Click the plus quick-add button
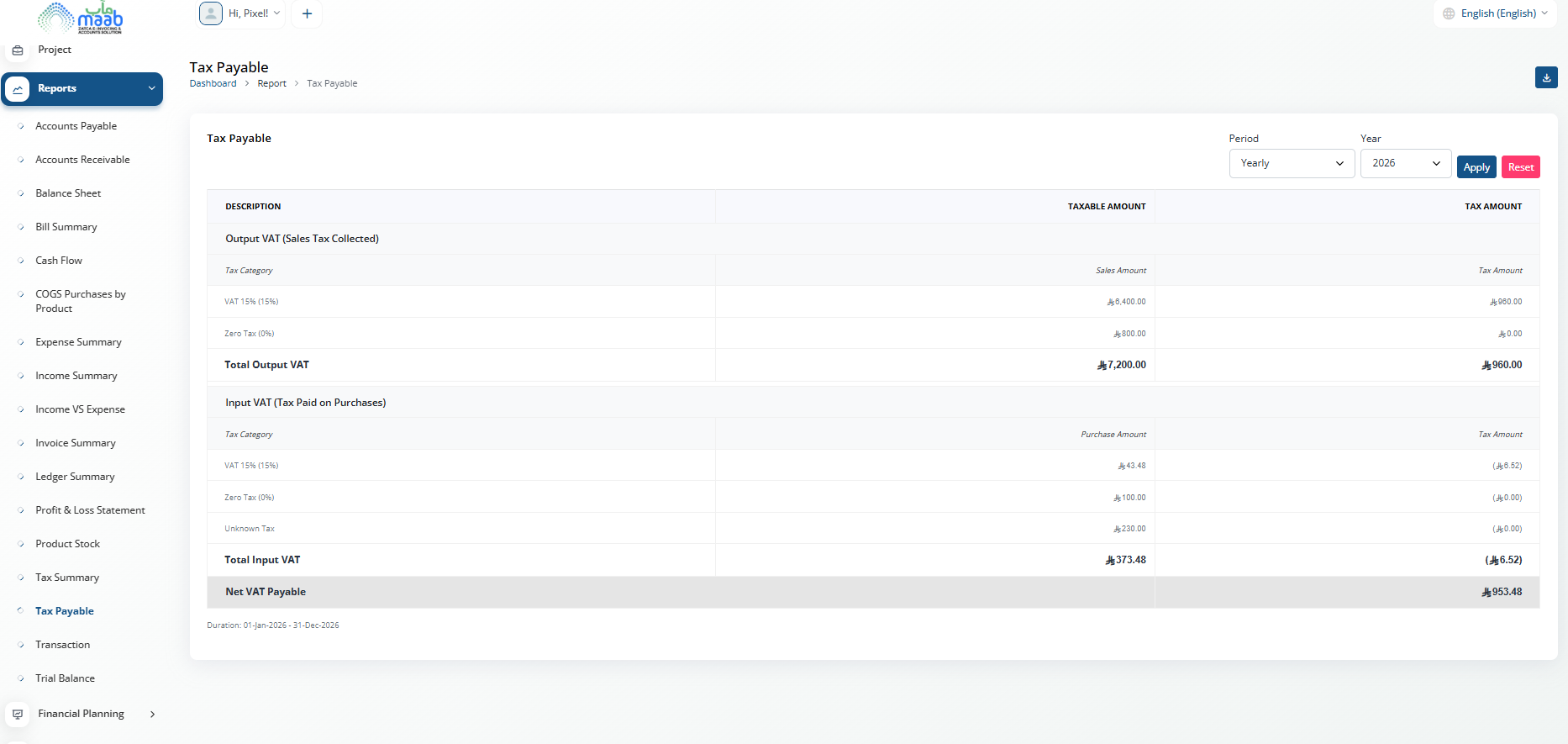This screenshot has width=1568, height=744. pyautogui.click(x=307, y=13)
